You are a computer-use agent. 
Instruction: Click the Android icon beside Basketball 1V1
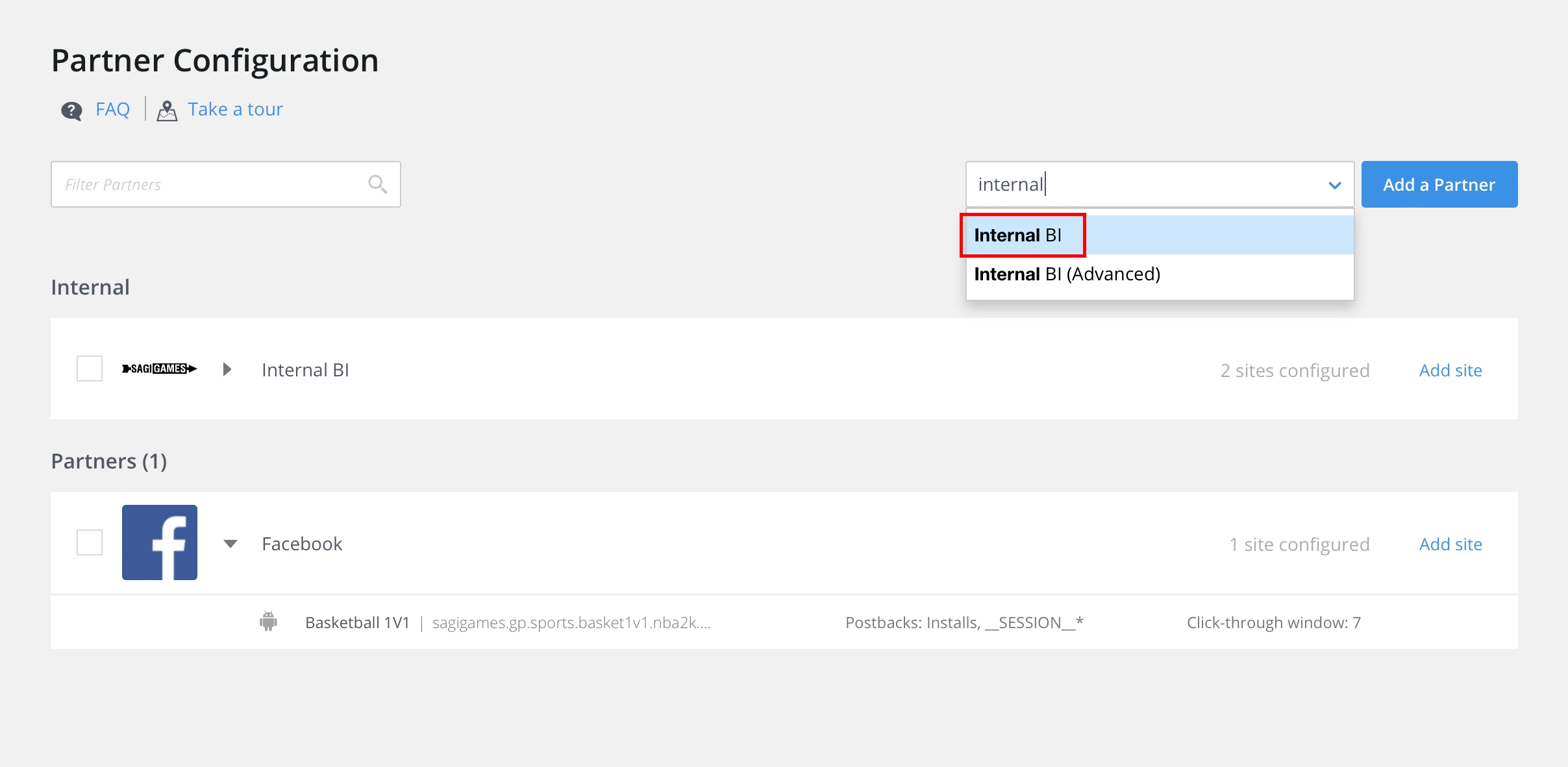268,622
